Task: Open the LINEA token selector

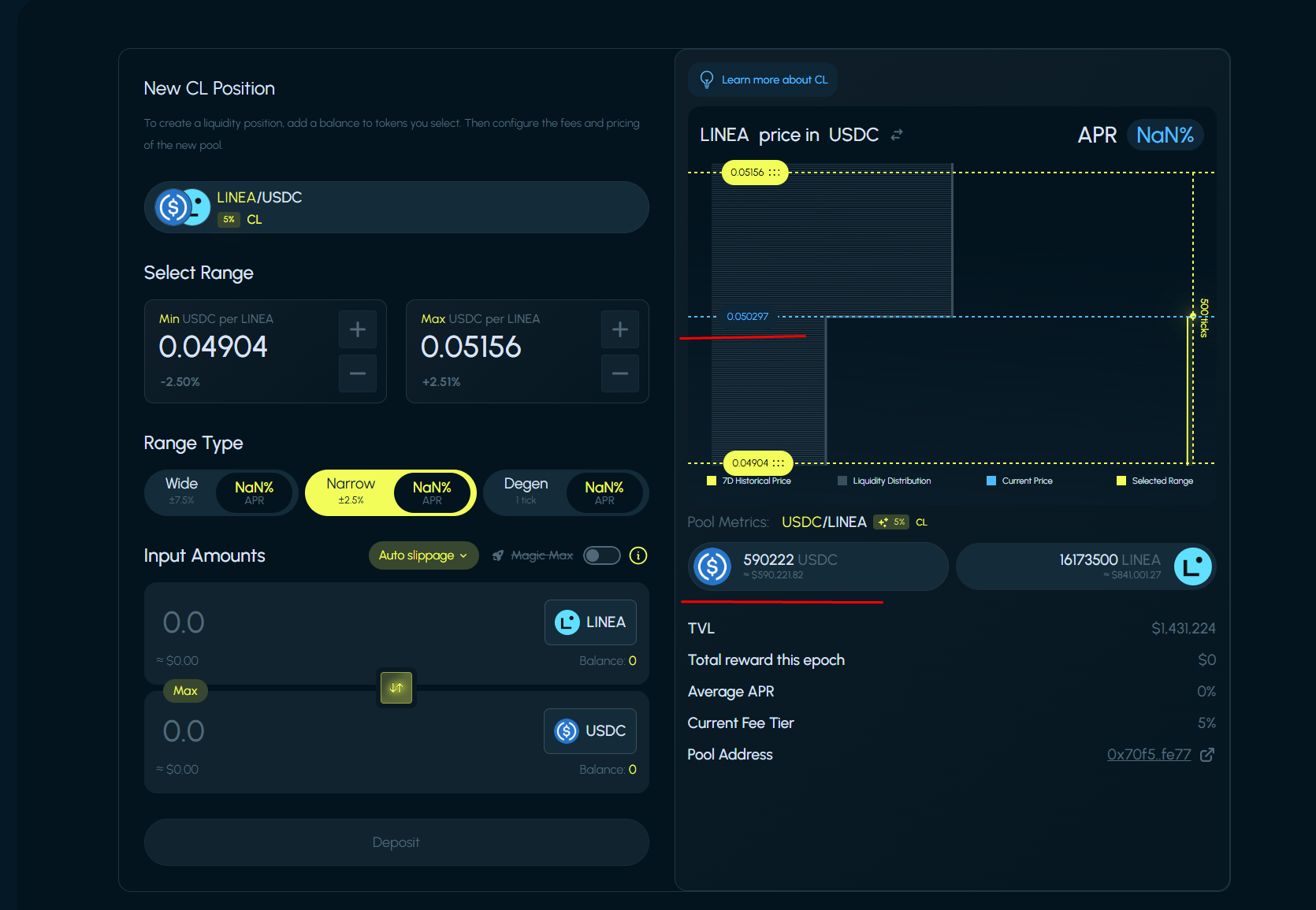Action: click(x=590, y=622)
